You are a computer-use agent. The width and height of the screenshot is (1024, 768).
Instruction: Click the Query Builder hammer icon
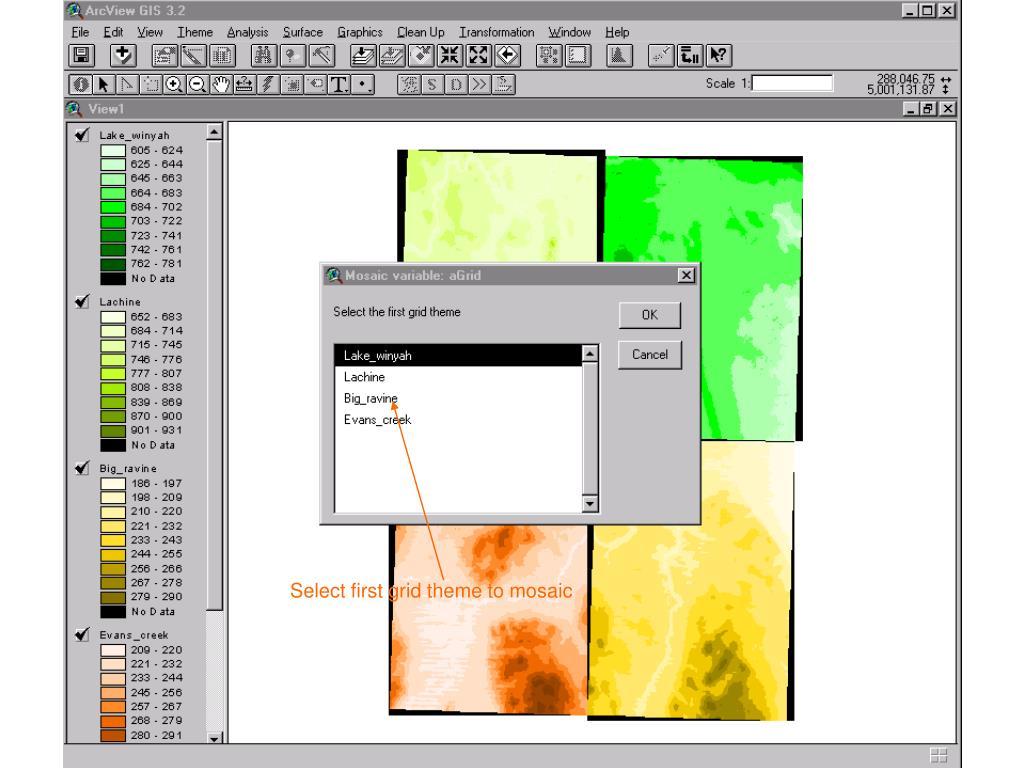(321, 56)
